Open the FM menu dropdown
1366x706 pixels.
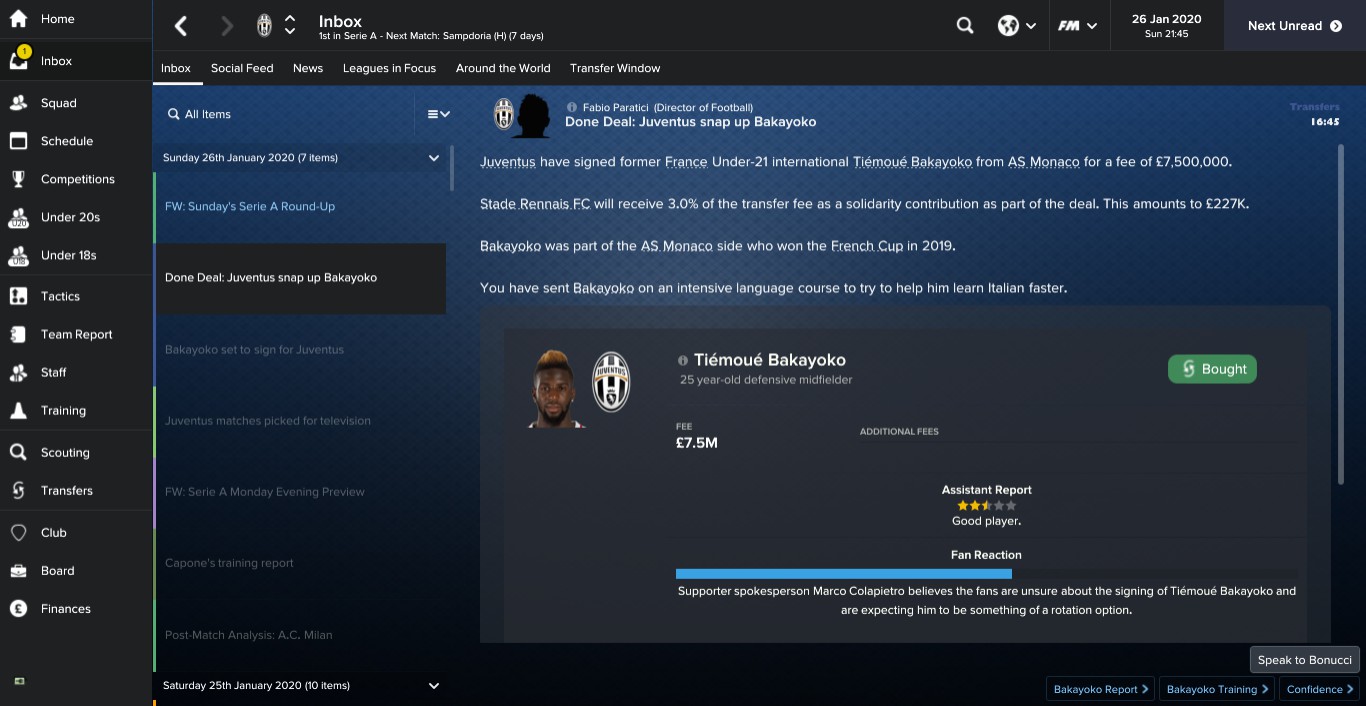1078,26
